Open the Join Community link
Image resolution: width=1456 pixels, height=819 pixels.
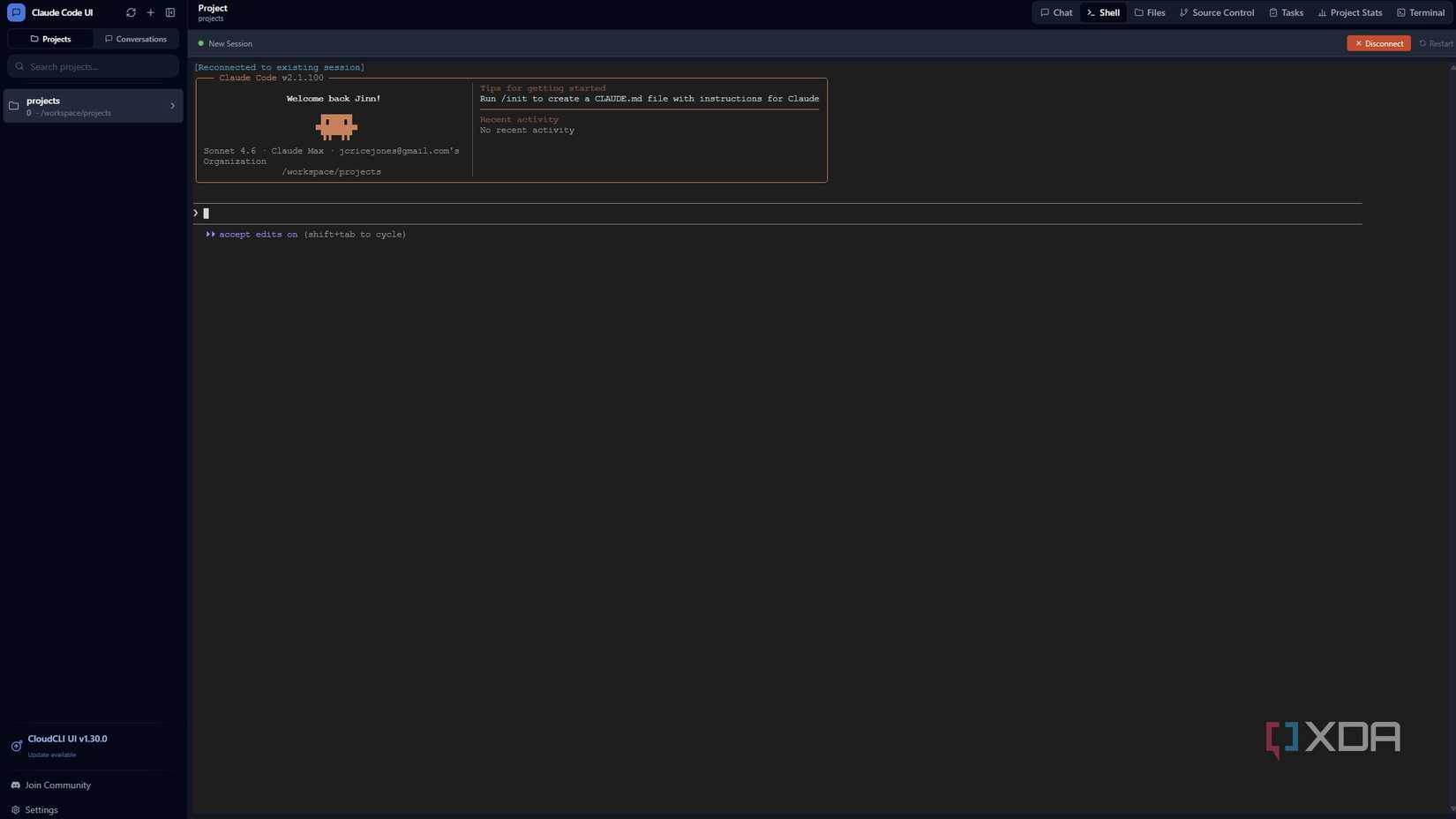[x=57, y=785]
